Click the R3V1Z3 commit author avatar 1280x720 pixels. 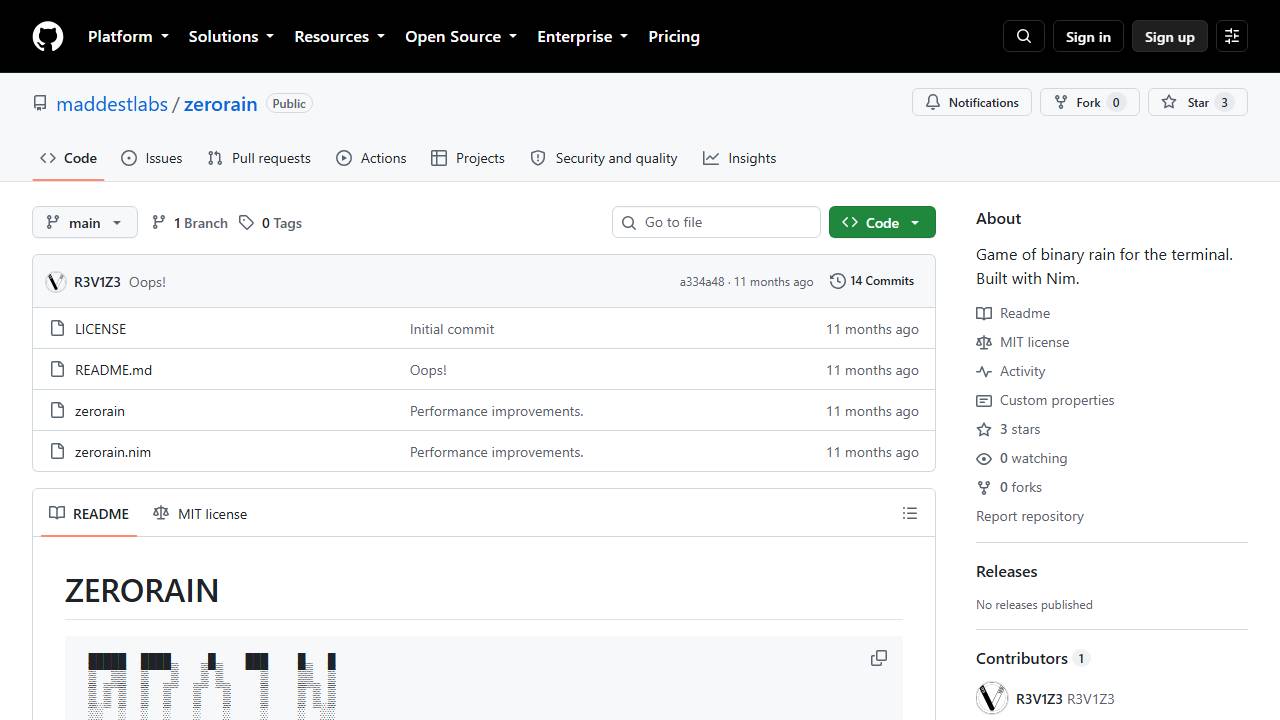click(x=56, y=282)
